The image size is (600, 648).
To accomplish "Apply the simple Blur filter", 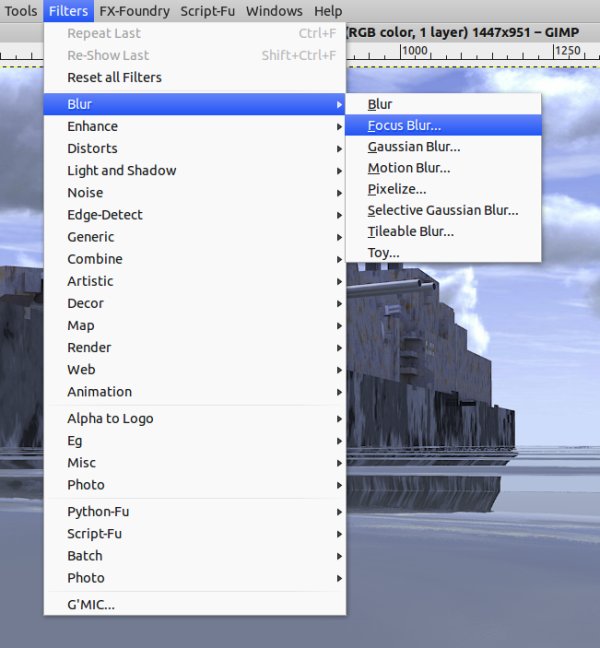I will (443, 104).
